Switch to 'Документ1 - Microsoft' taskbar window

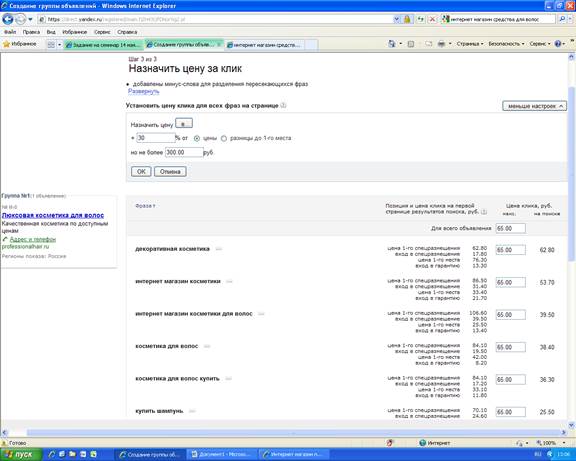tap(222, 455)
